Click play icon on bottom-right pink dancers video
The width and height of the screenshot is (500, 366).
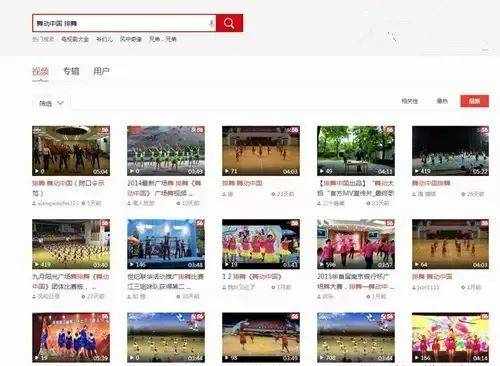[x=416, y=358]
